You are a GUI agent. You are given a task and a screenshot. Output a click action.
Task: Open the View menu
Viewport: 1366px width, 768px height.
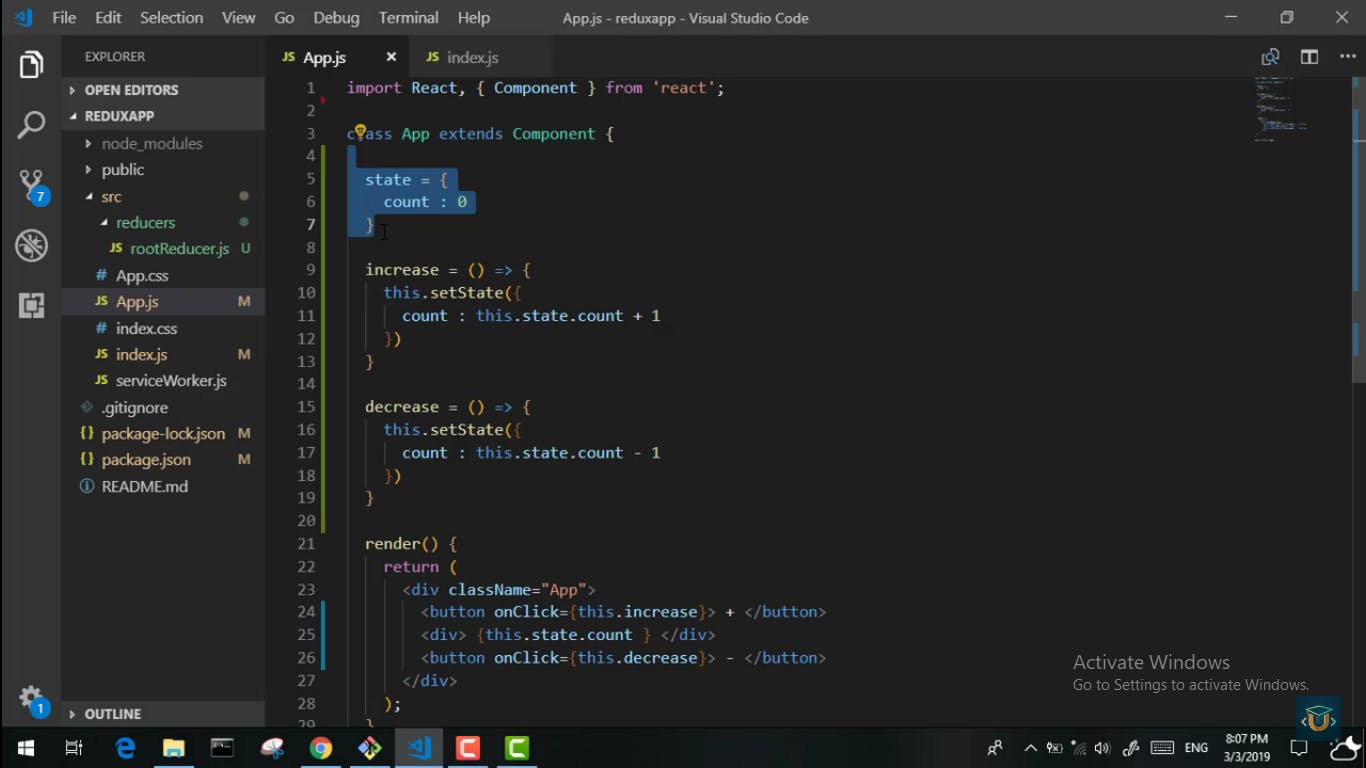coord(238,18)
